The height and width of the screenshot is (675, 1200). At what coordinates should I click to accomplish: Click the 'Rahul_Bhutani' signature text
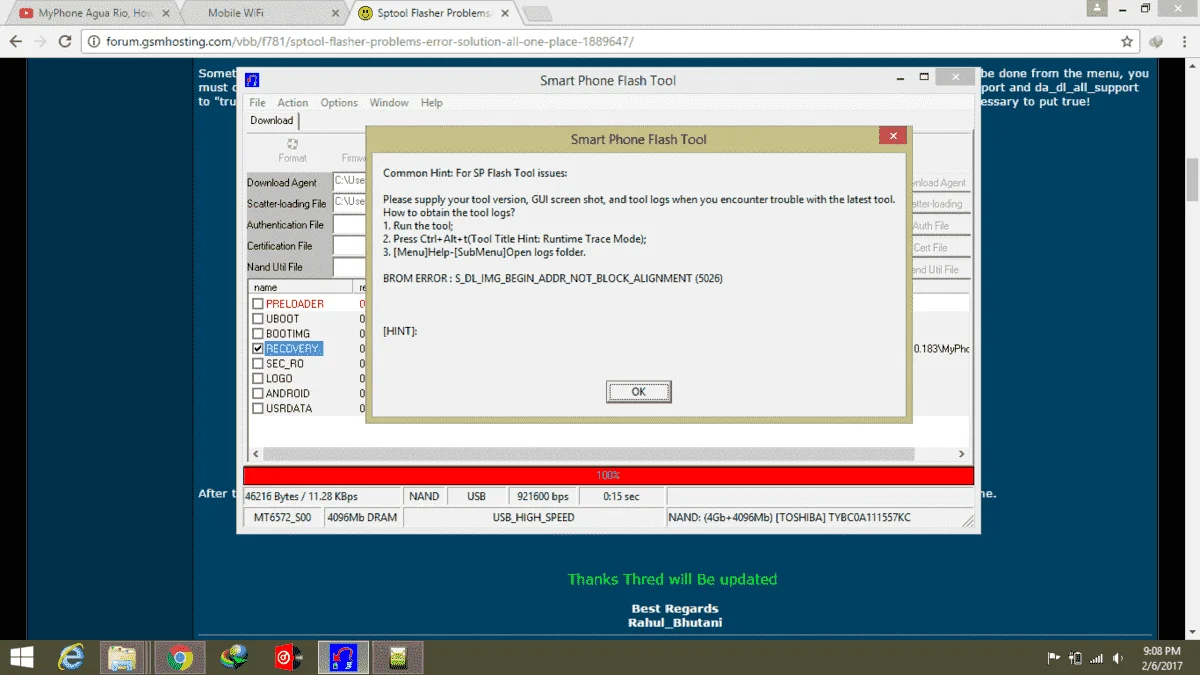(675, 623)
